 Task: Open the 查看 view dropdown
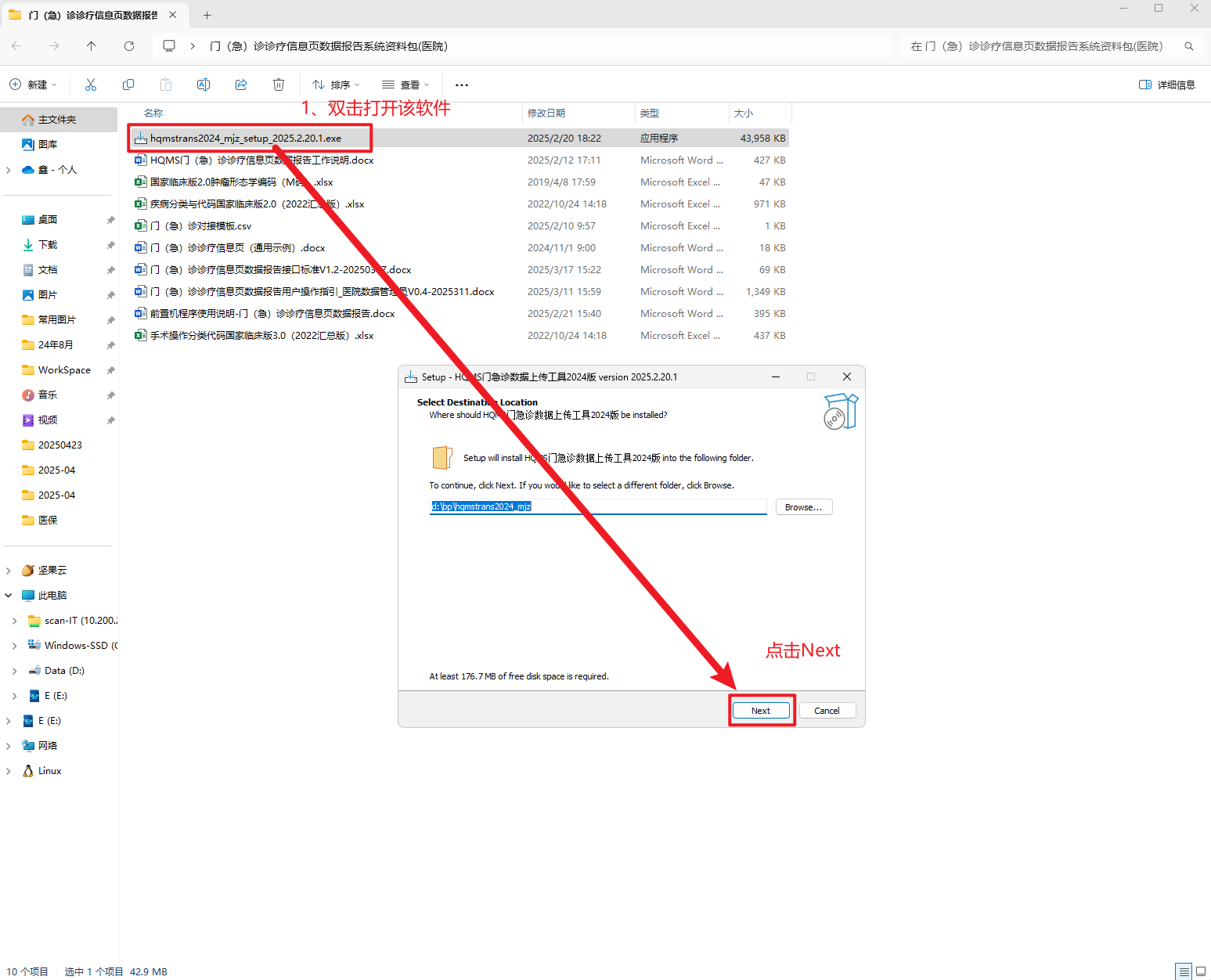tap(405, 85)
